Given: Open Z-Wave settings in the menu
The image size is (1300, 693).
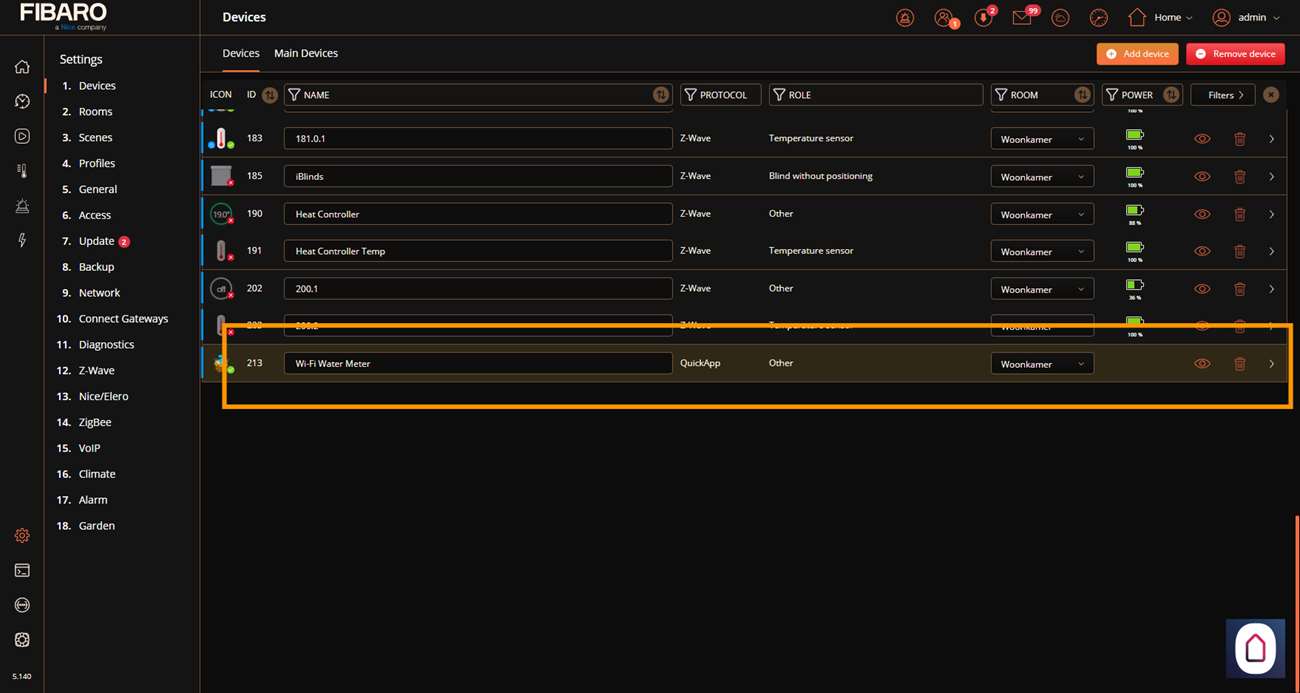Looking at the screenshot, I should [96, 370].
